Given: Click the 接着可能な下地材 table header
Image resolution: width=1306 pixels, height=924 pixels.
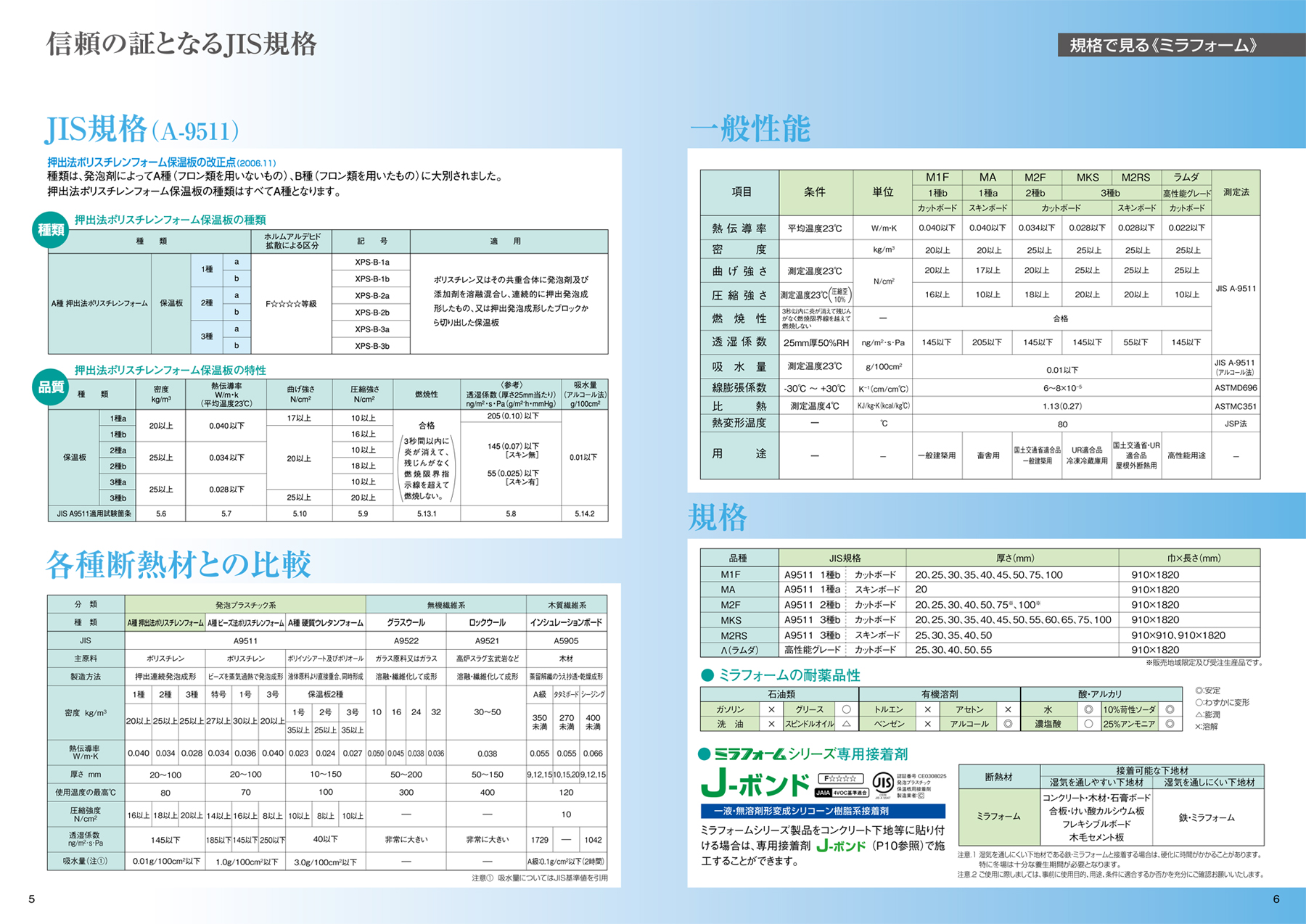Looking at the screenshot, I should tap(1151, 770).
